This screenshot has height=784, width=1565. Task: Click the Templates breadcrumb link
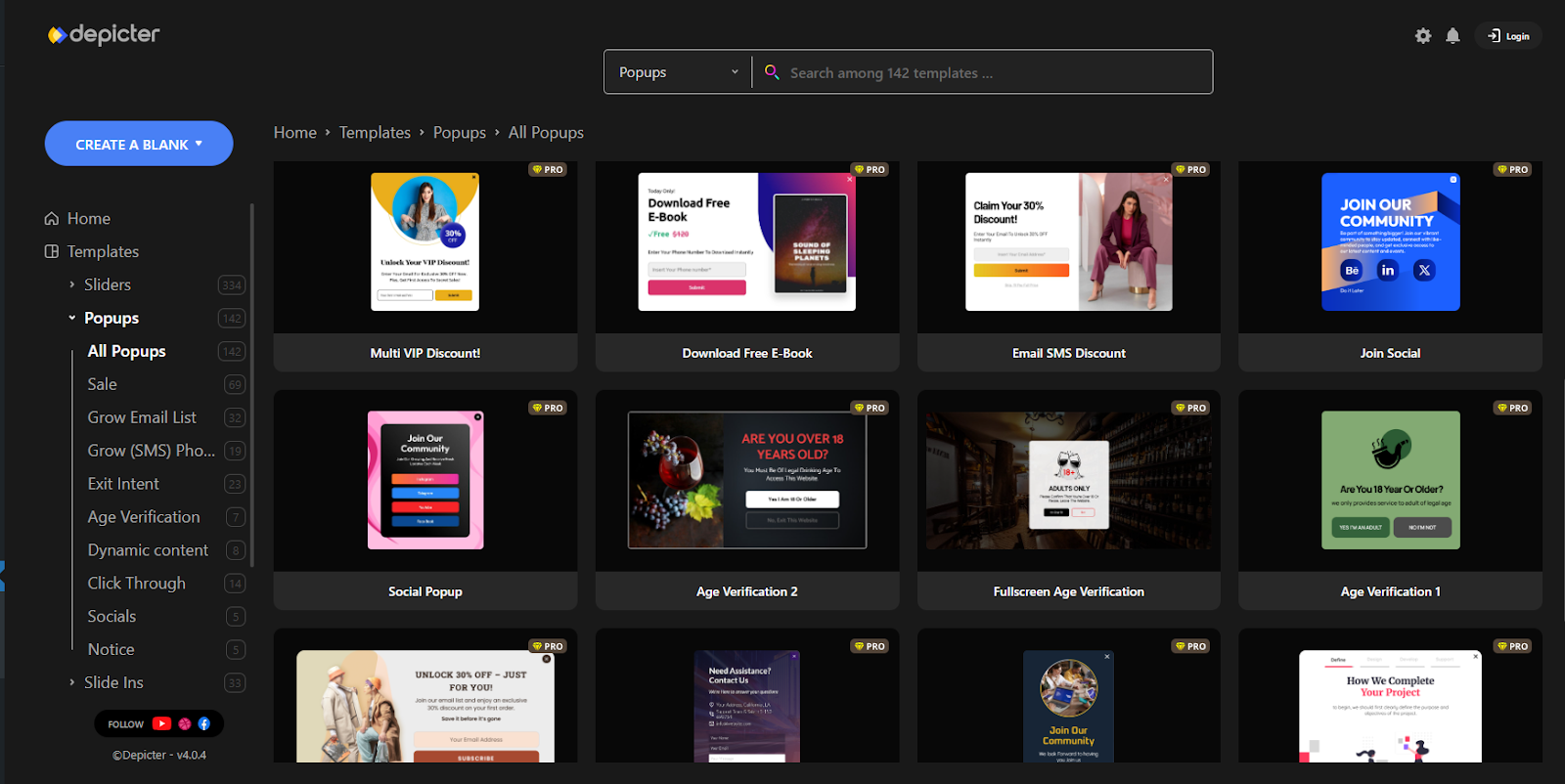pyautogui.click(x=375, y=132)
